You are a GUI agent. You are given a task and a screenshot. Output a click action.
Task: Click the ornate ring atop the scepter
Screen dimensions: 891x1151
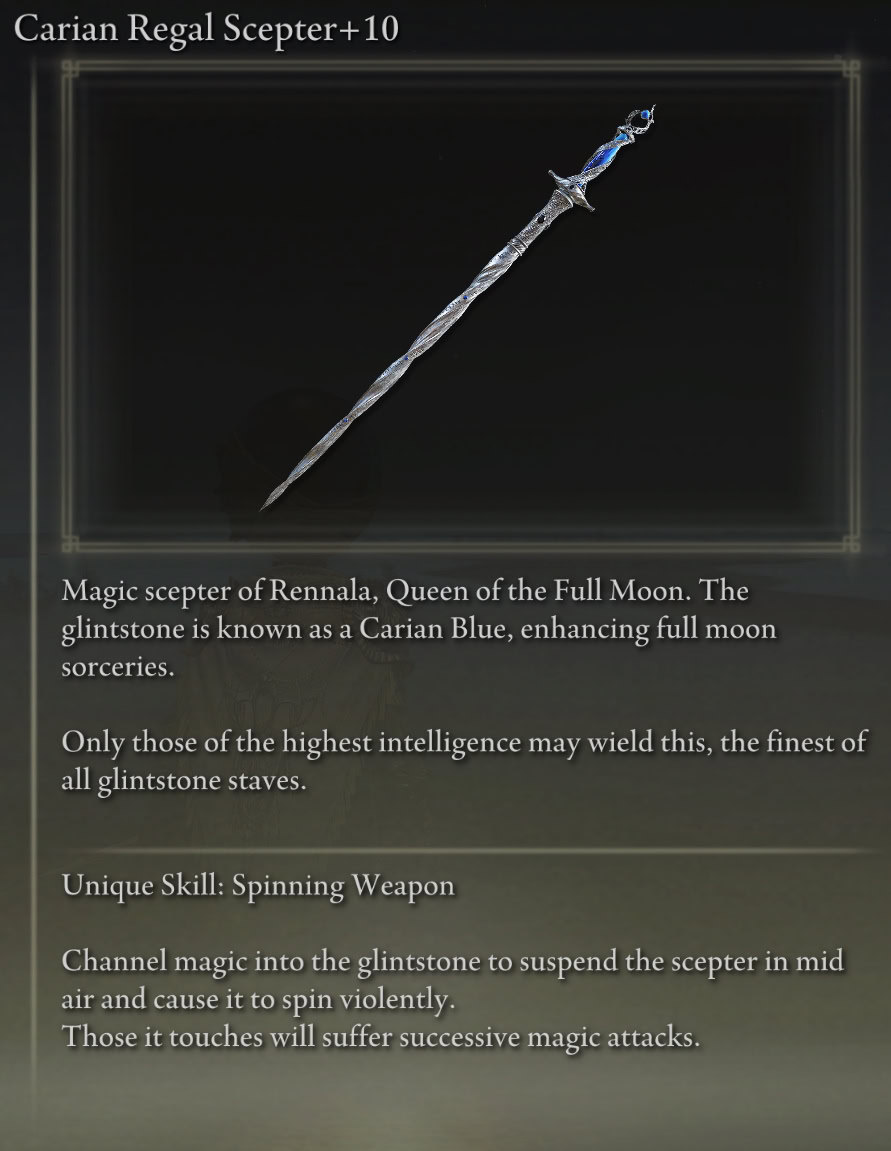click(x=639, y=119)
